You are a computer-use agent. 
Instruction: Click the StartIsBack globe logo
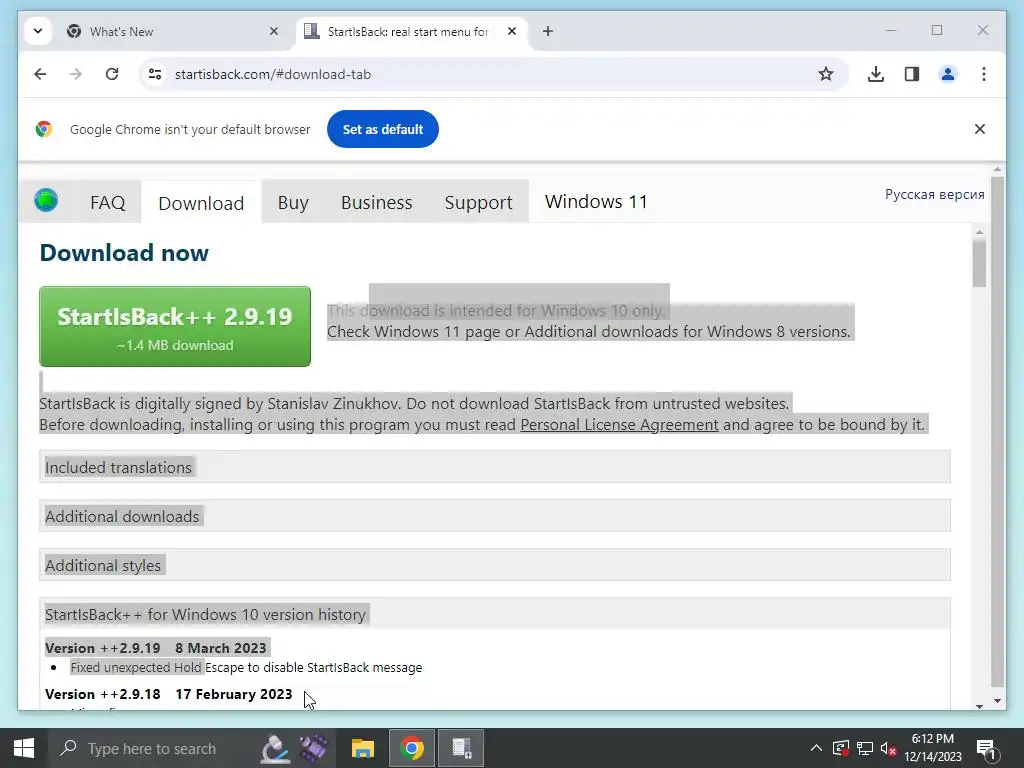click(x=46, y=200)
